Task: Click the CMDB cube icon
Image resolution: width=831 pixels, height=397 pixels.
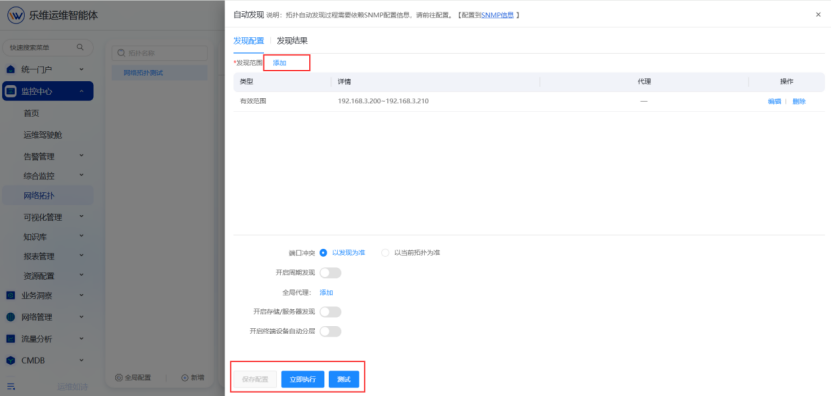Action: click(11, 360)
